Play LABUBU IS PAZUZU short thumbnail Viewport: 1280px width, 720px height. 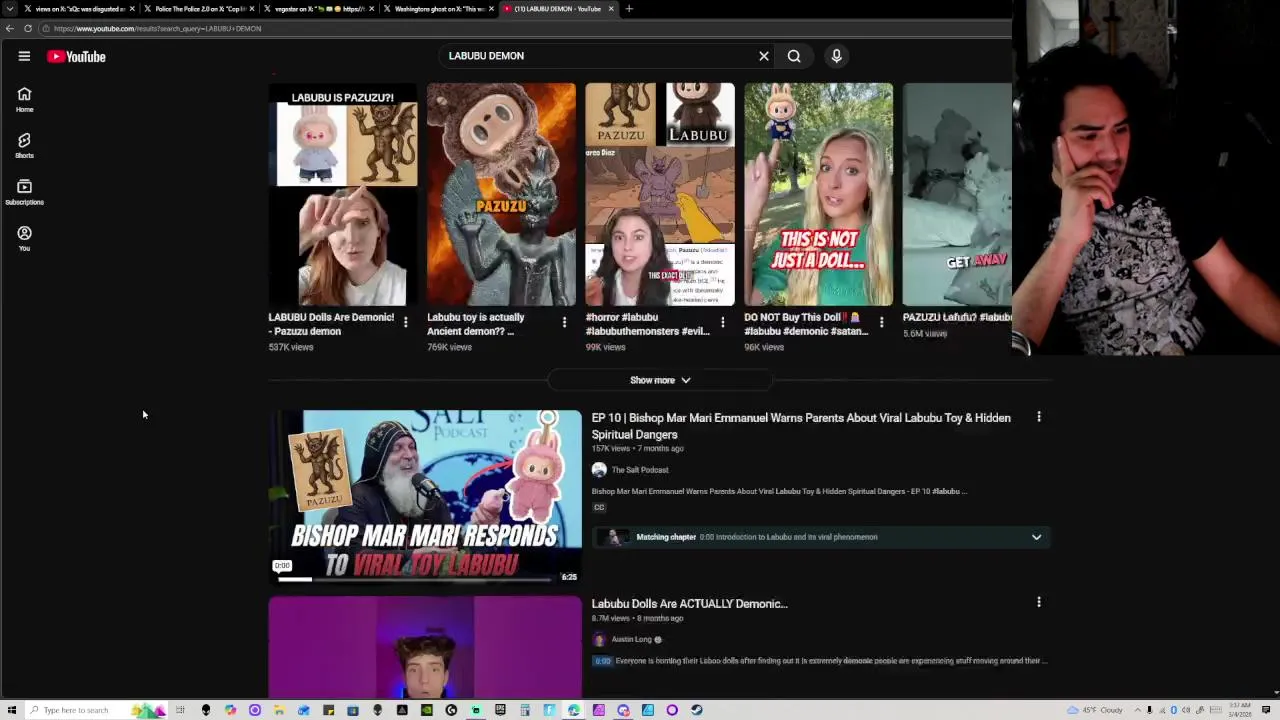click(x=343, y=194)
